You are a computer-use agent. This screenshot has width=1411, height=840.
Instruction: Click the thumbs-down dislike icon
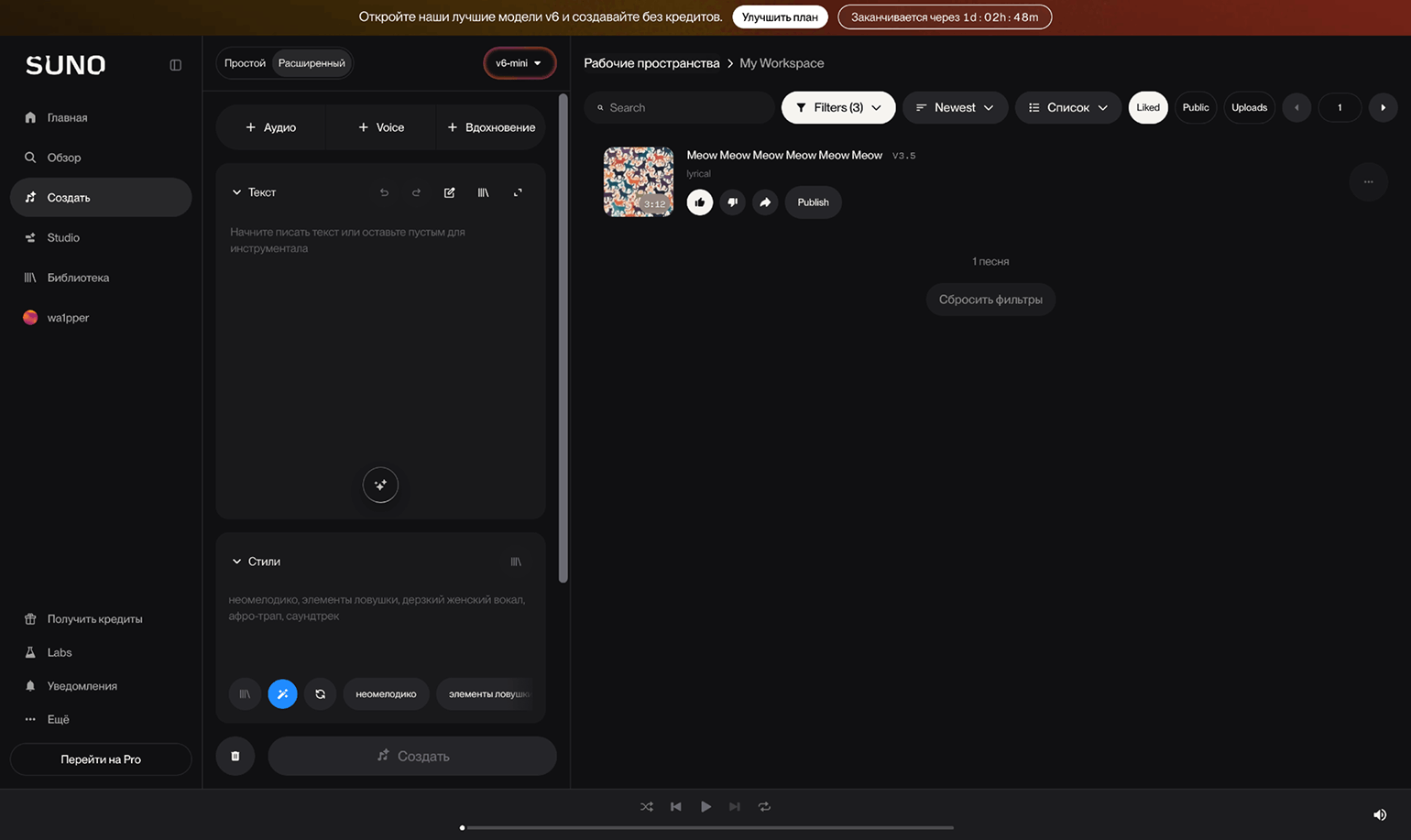click(732, 202)
